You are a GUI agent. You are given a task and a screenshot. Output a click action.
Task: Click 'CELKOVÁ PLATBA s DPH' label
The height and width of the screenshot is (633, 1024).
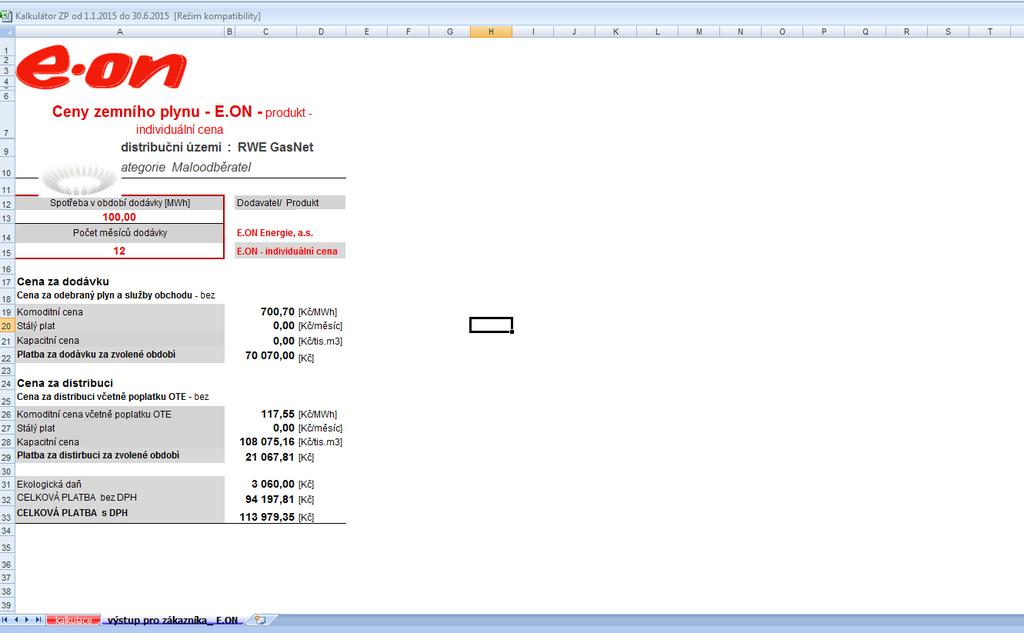coord(72,513)
